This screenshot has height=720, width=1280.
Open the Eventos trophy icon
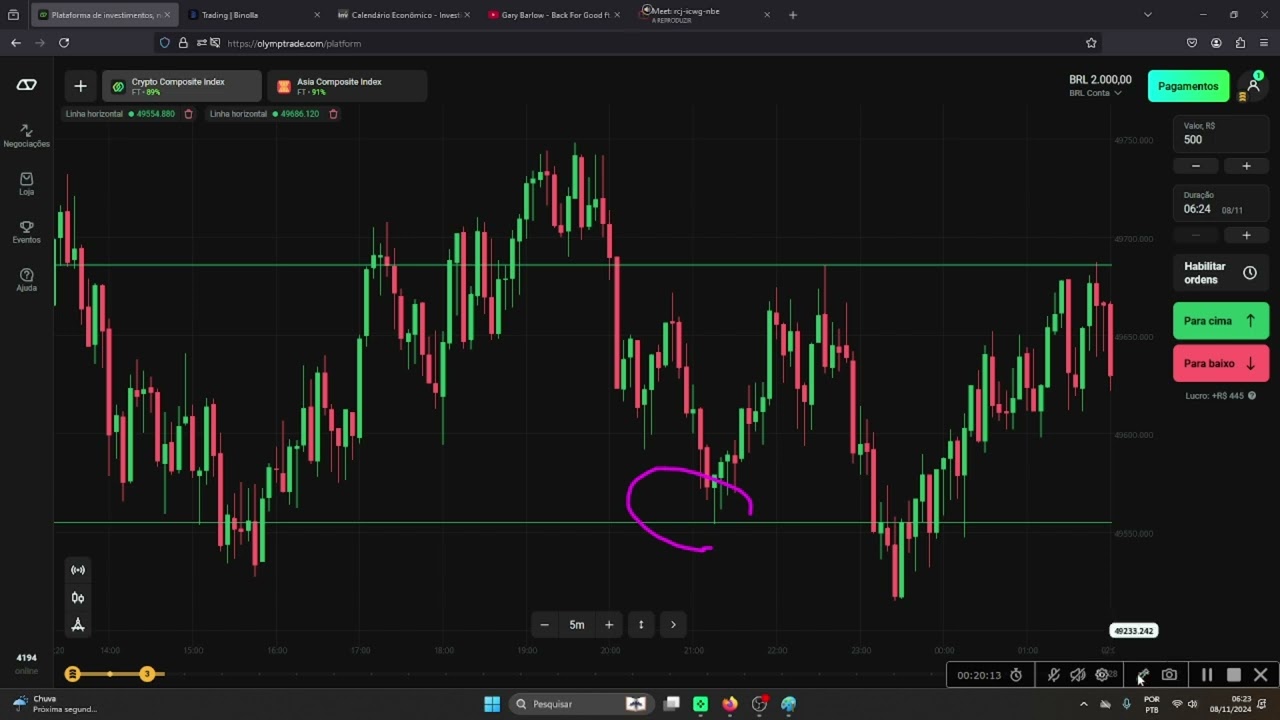click(26, 232)
